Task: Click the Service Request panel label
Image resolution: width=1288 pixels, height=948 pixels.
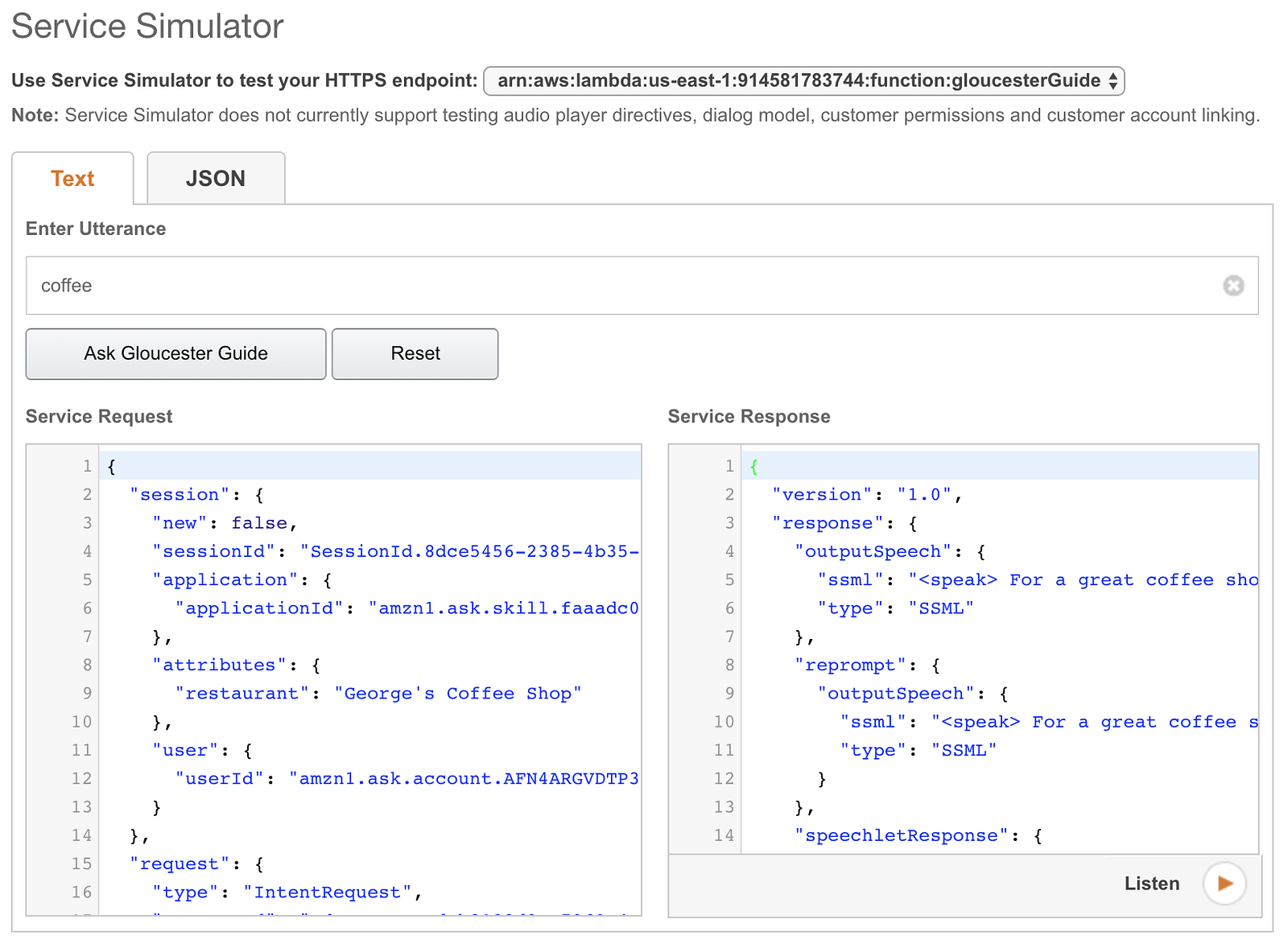Action: (x=99, y=416)
